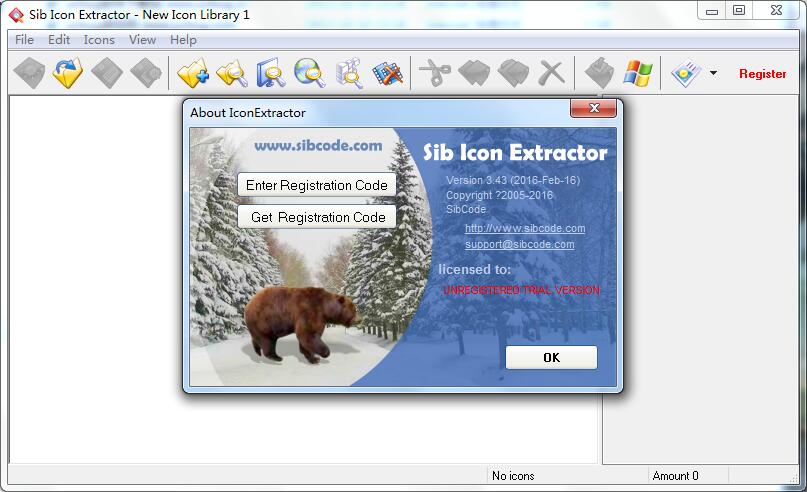
Task: Open the Icons menu
Action: [99, 40]
